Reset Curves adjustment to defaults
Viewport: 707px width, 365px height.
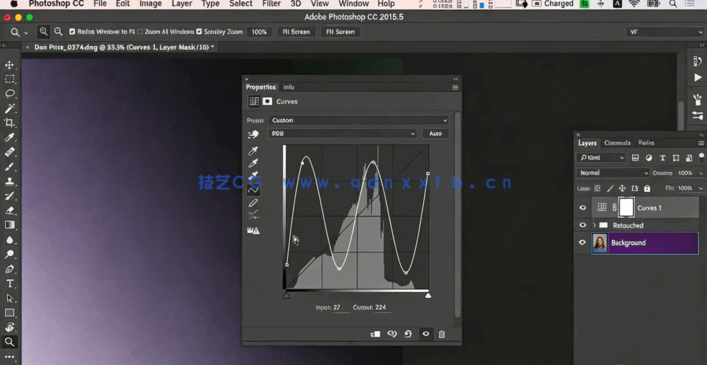pos(408,334)
